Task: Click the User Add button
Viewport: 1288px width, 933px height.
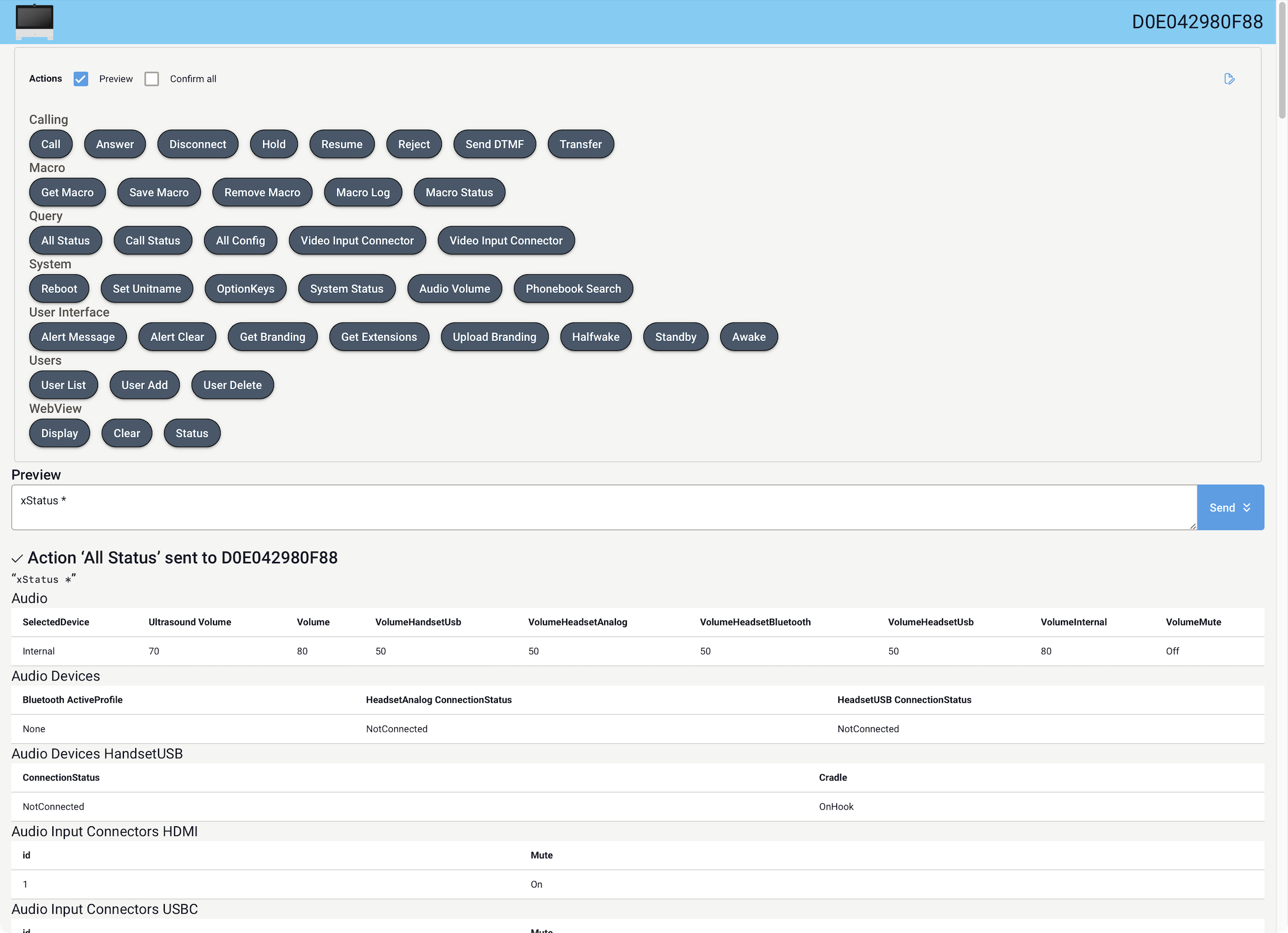Action: pos(145,385)
